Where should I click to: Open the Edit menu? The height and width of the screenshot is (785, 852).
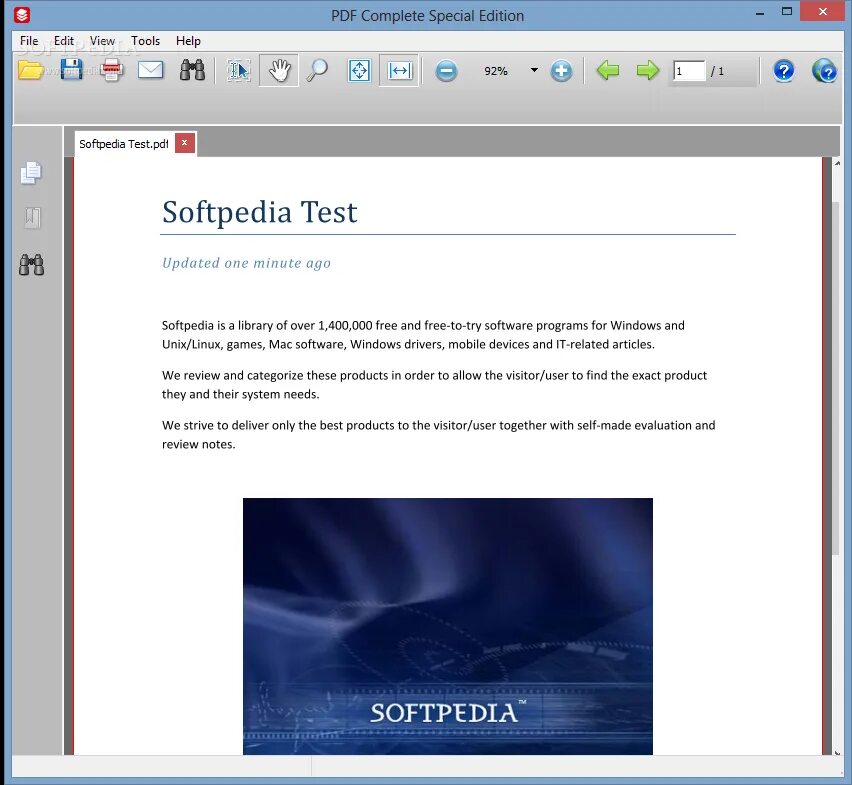[64, 41]
